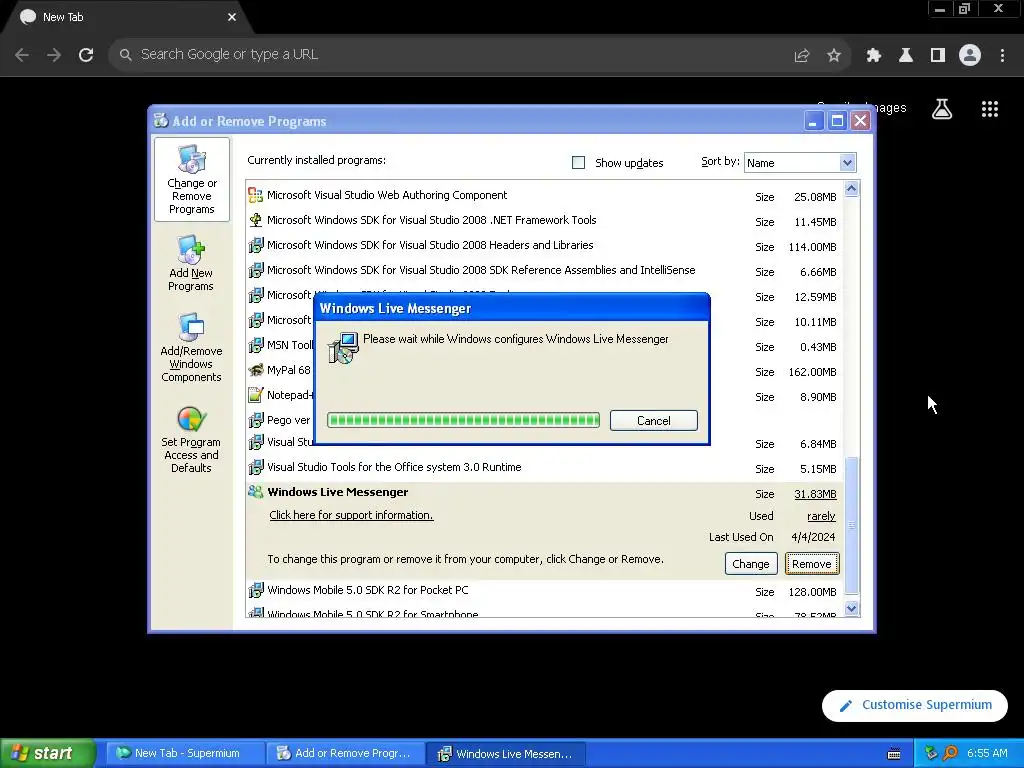Select Microsoft Visual Studio Web Authoring Component icon

[x=255, y=195]
